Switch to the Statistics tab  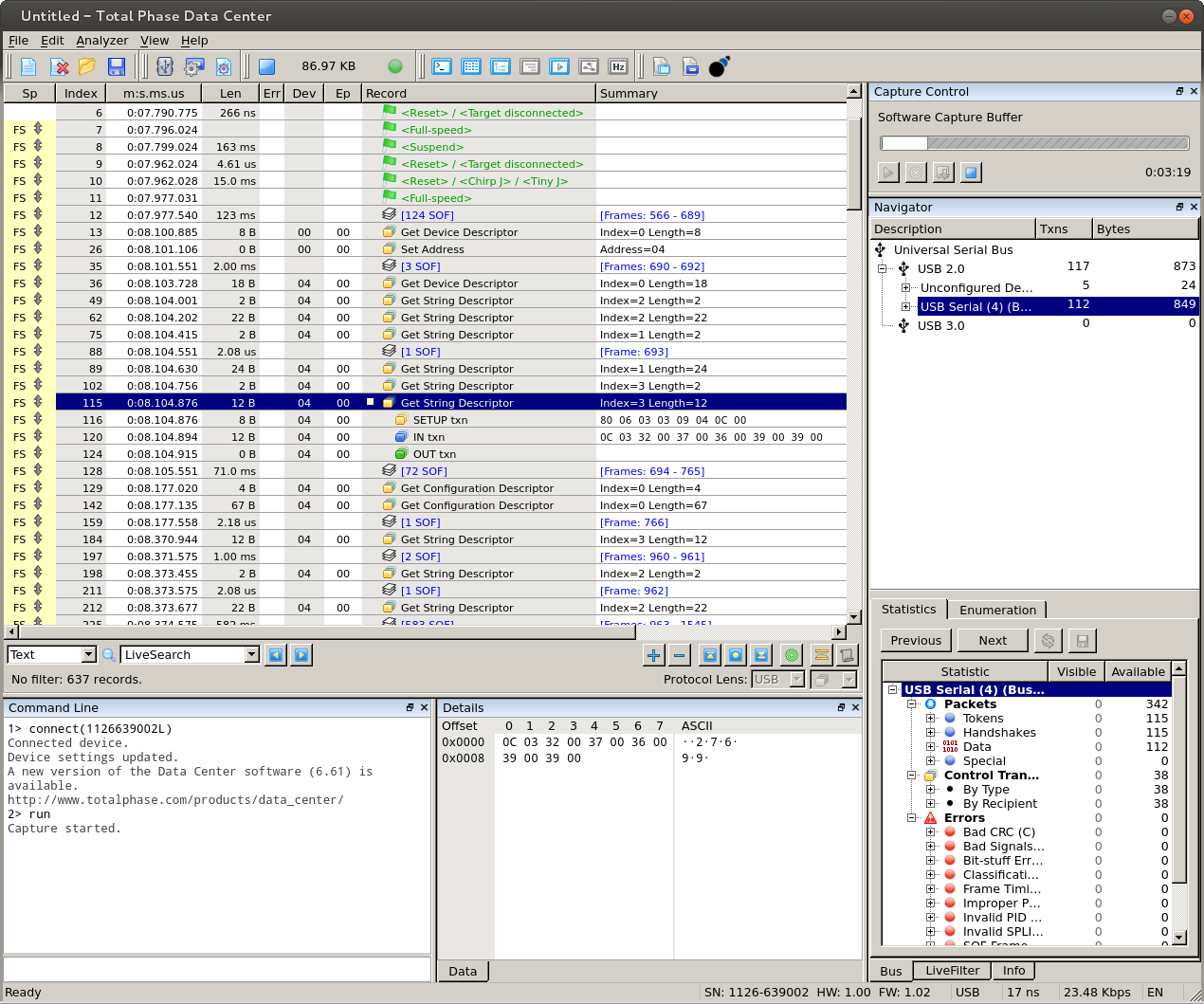pyautogui.click(x=908, y=610)
